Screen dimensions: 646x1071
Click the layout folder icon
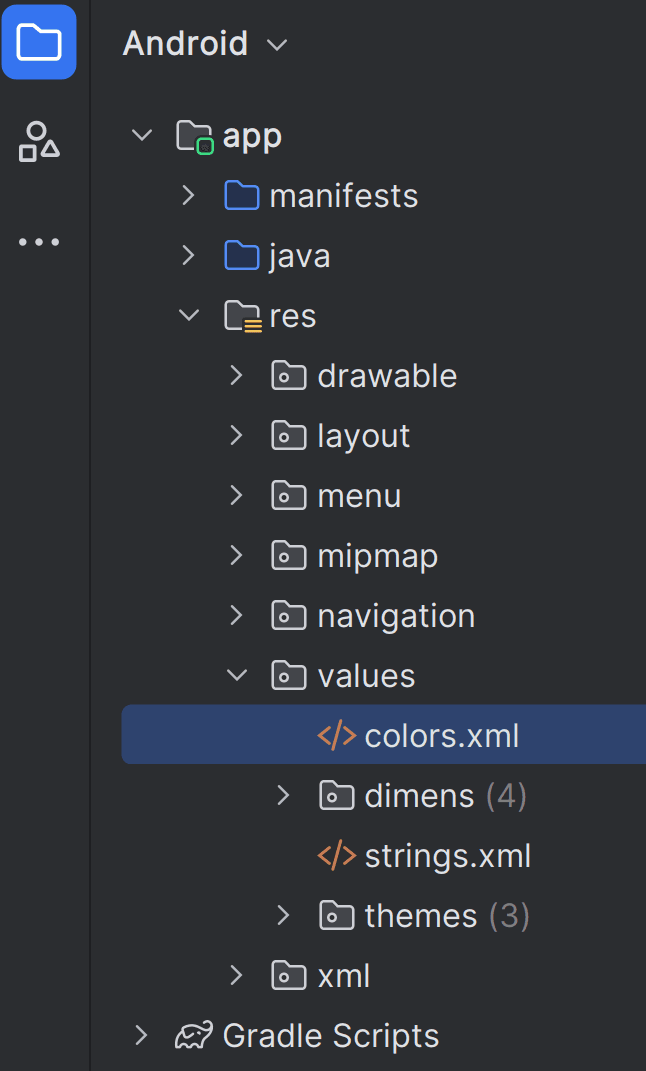coord(289,436)
